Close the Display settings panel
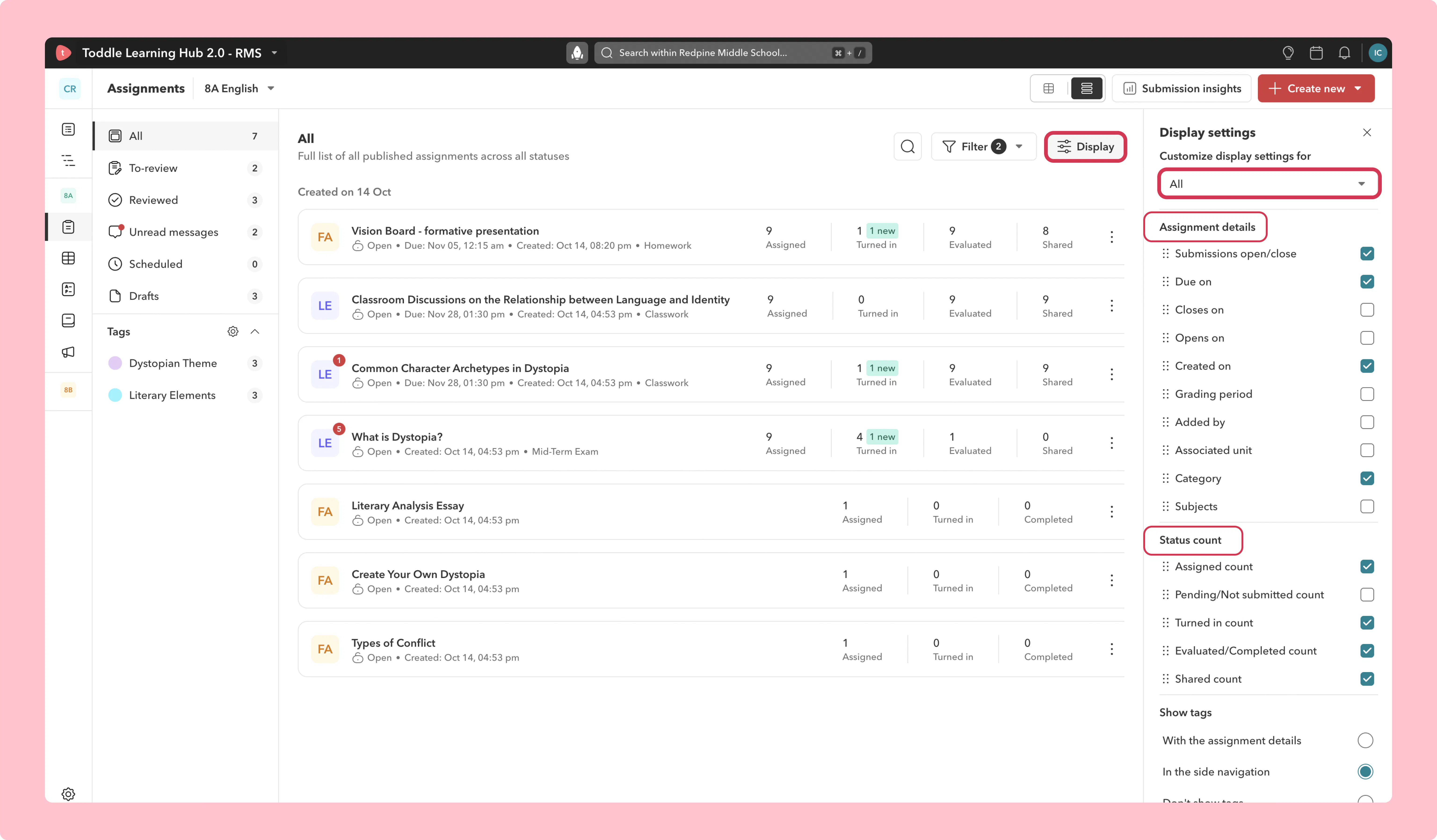 click(x=1367, y=133)
